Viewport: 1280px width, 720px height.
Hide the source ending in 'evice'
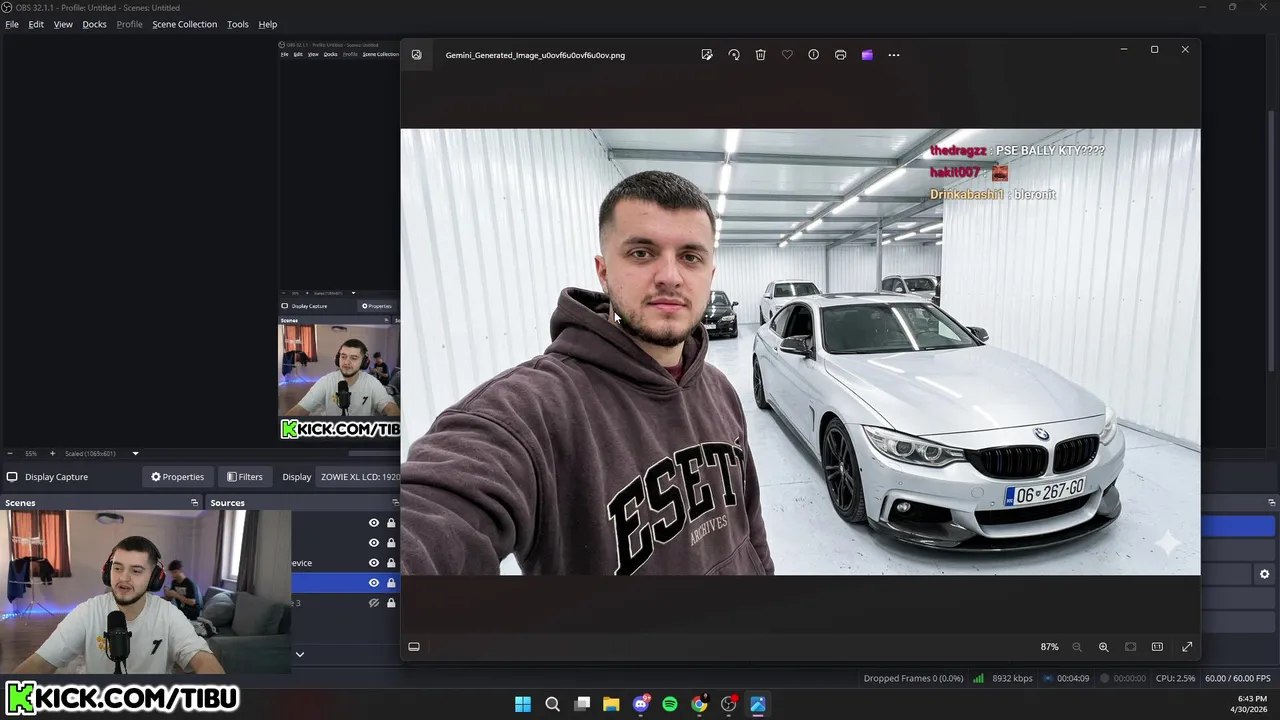(x=374, y=563)
